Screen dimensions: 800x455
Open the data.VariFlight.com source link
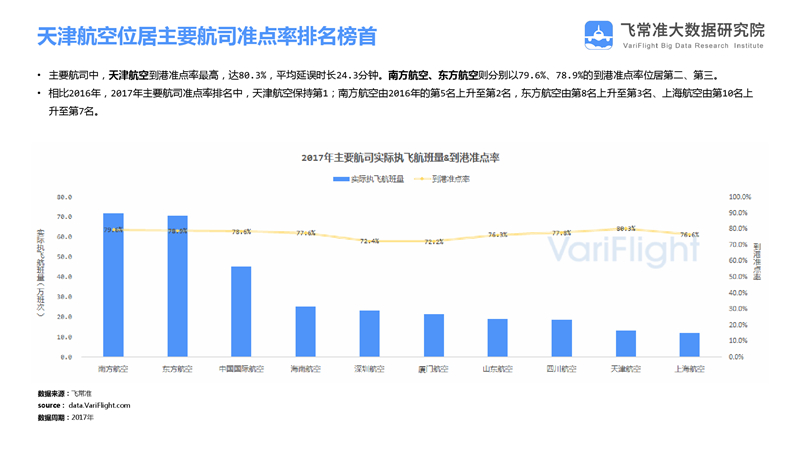coord(99,406)
